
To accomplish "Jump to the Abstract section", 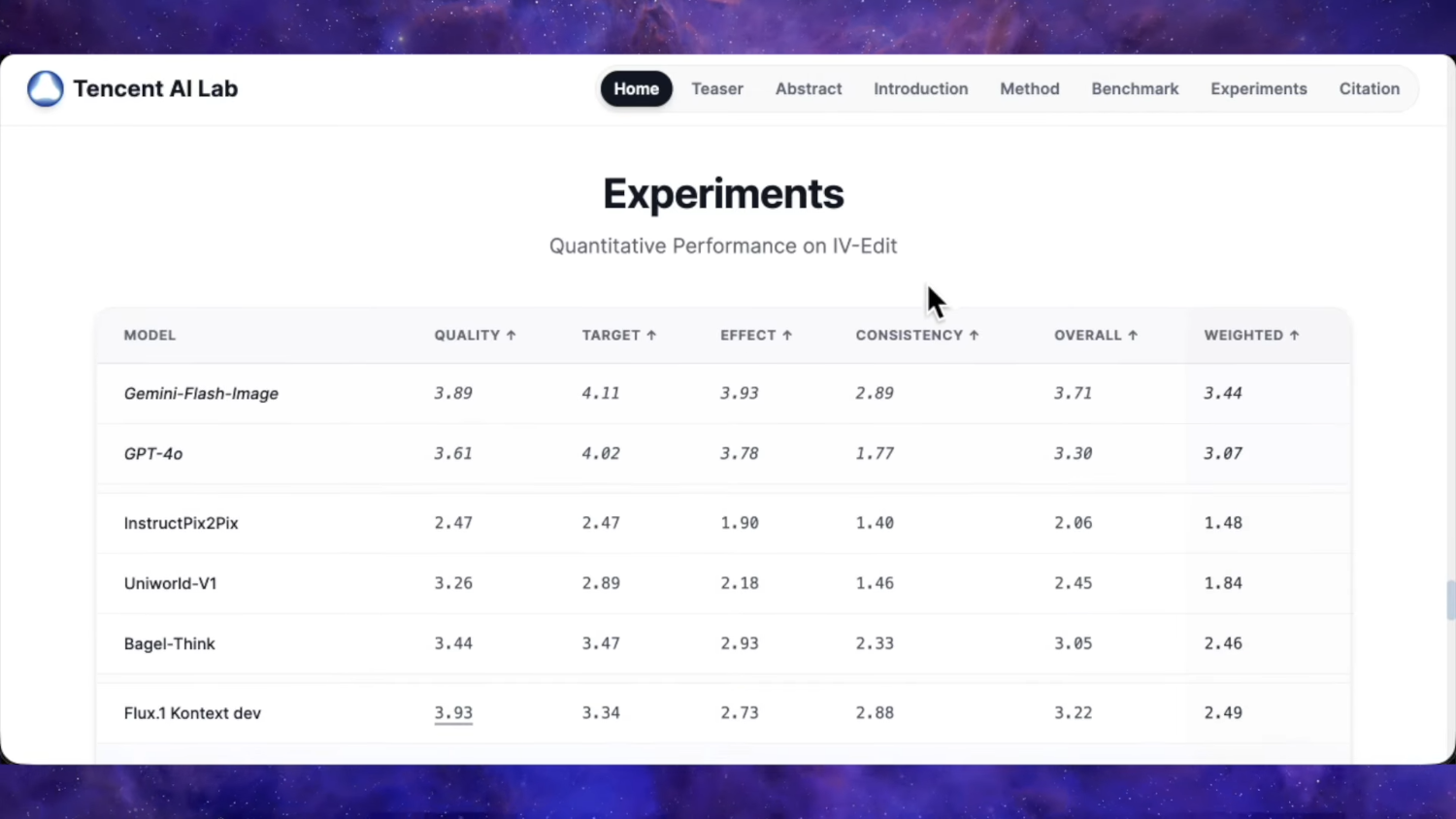I will pyautogui.click(x=809, y=88).
